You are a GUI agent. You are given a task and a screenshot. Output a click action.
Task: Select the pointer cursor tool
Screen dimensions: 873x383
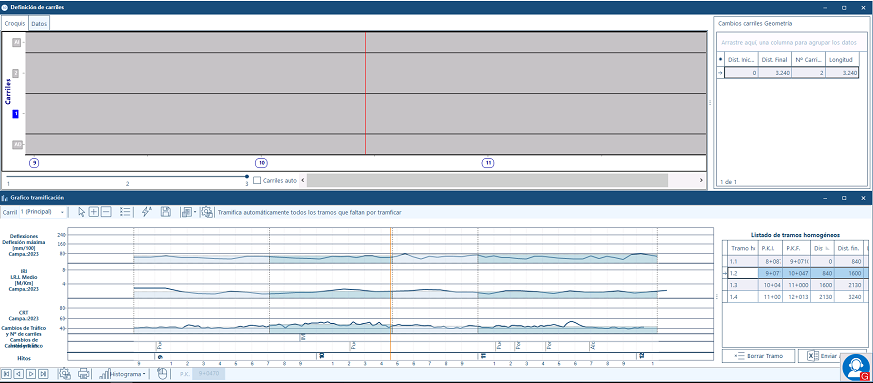point(82,212)
